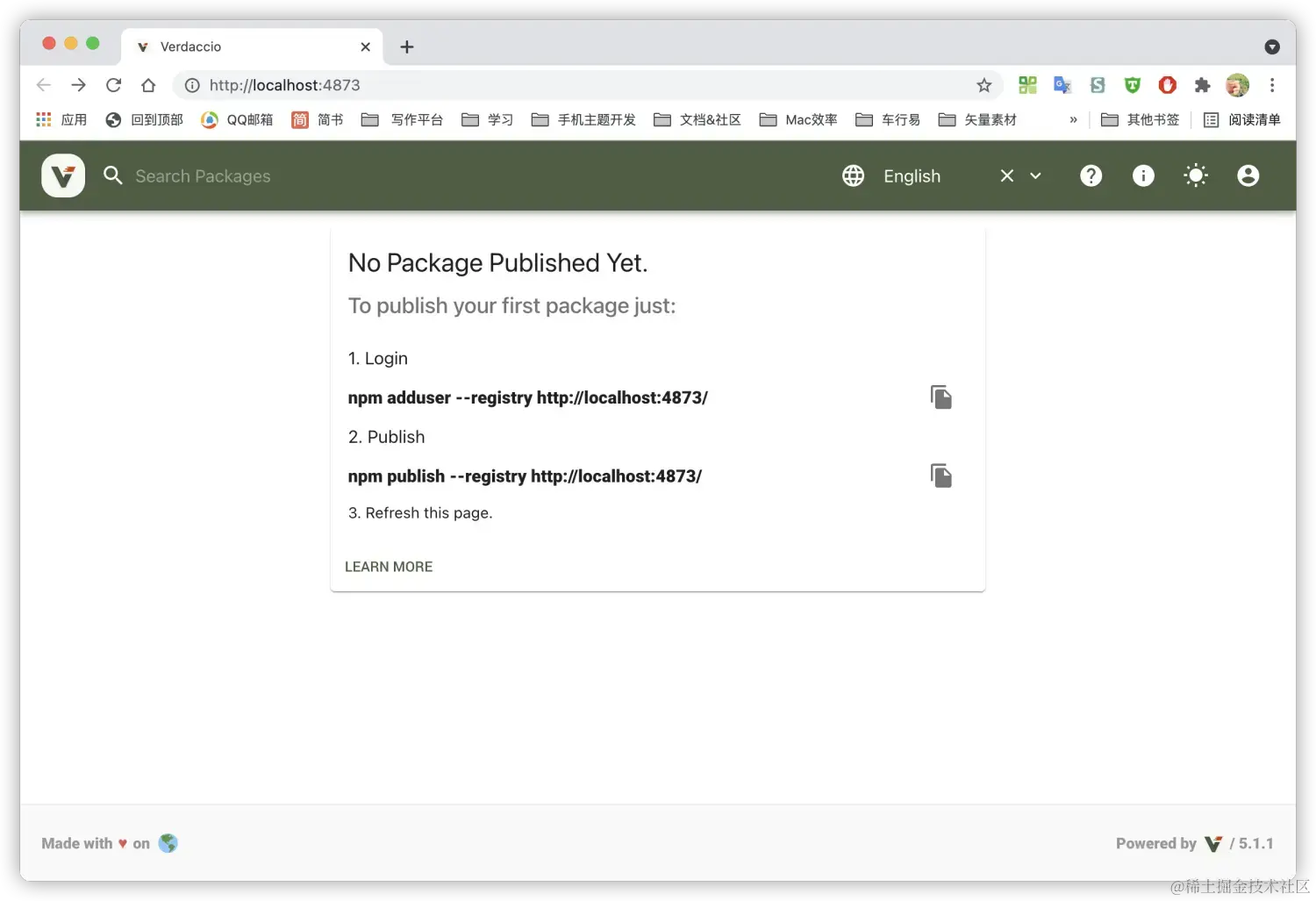
Task: Open the 学习 bookmark folder
Action: pyautogui.click(x=487, y=119)
